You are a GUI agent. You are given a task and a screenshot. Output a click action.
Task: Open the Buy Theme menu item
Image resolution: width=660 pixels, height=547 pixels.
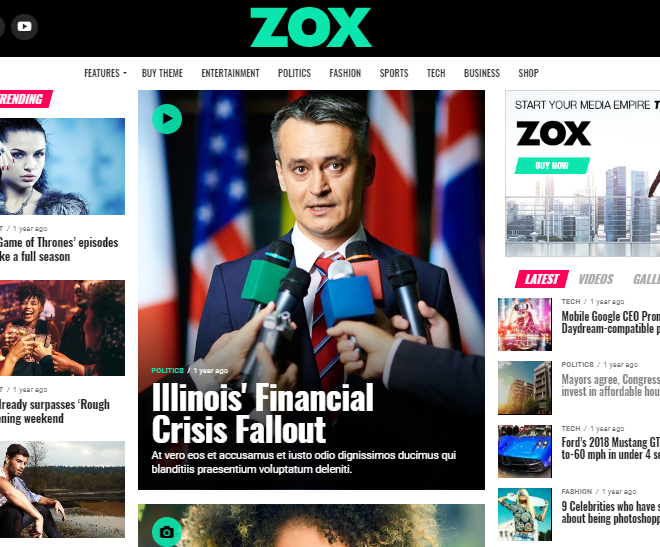pyautogui.click(x=162, y=73)
